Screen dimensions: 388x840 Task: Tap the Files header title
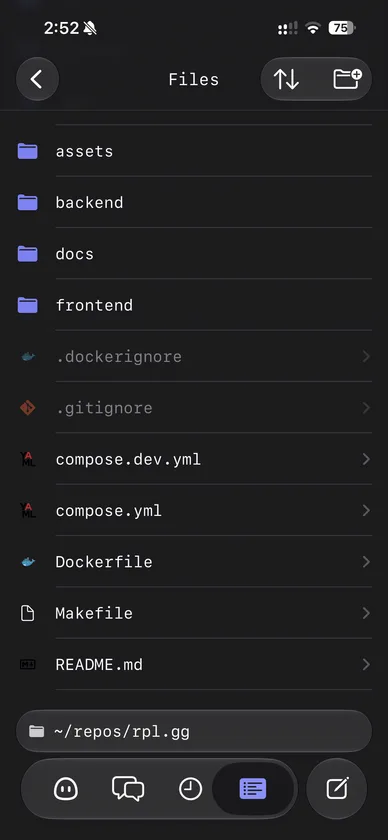click(x=193, y=80)
